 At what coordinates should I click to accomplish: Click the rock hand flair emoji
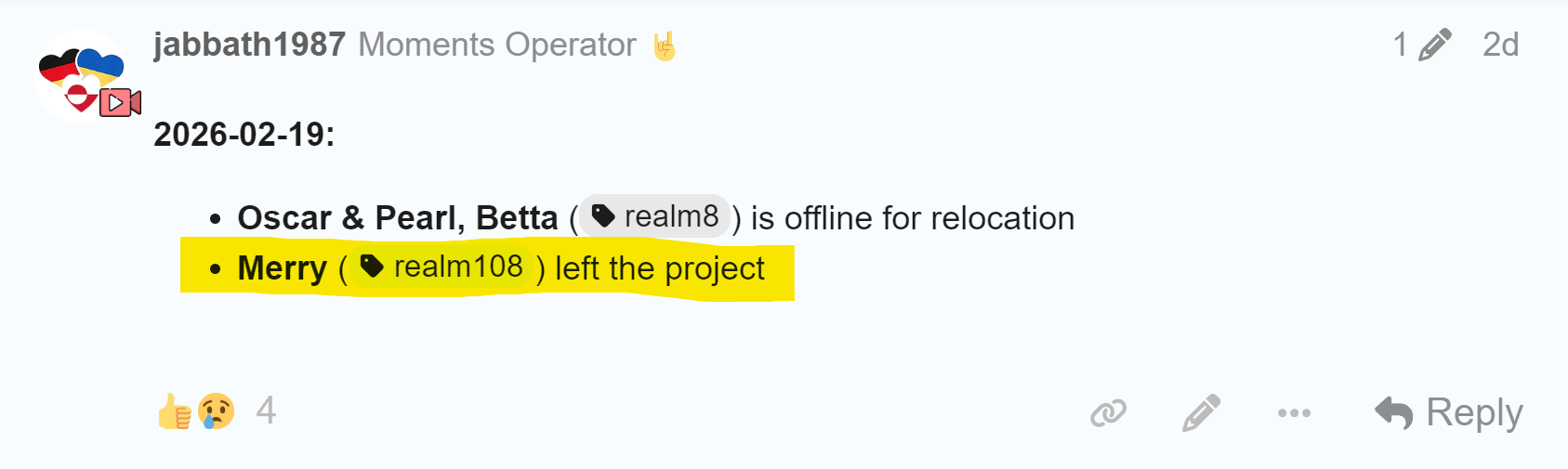coord(665,46)
